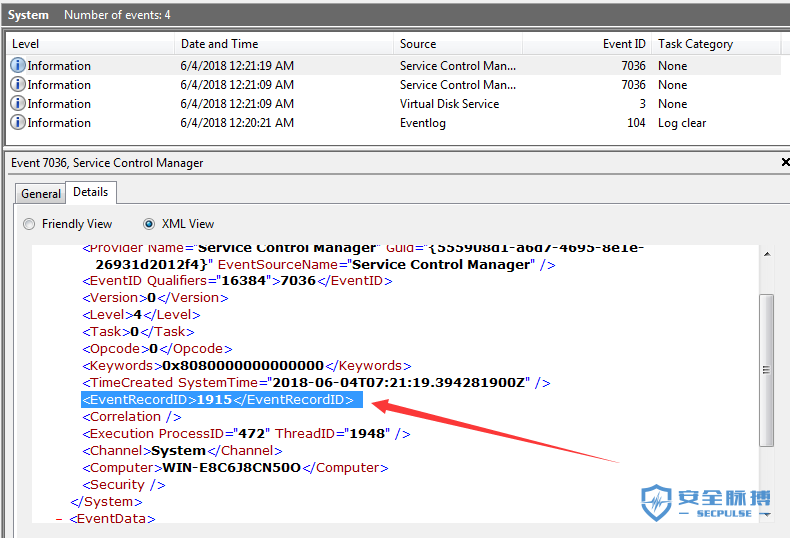Screen dimensions: 790x538
Task: Switch to the Details tab
Action: [91, 192]
